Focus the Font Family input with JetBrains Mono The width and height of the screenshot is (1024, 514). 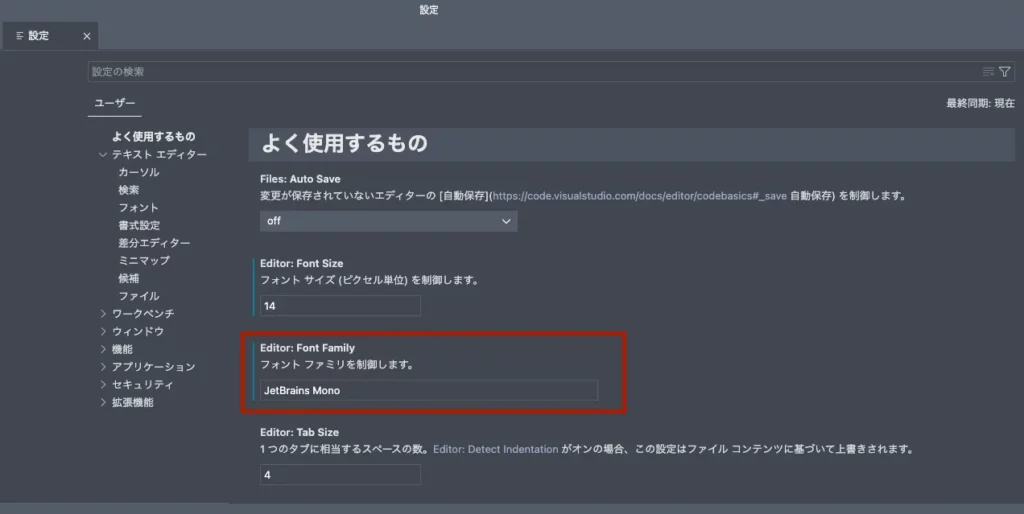(428, 390)
